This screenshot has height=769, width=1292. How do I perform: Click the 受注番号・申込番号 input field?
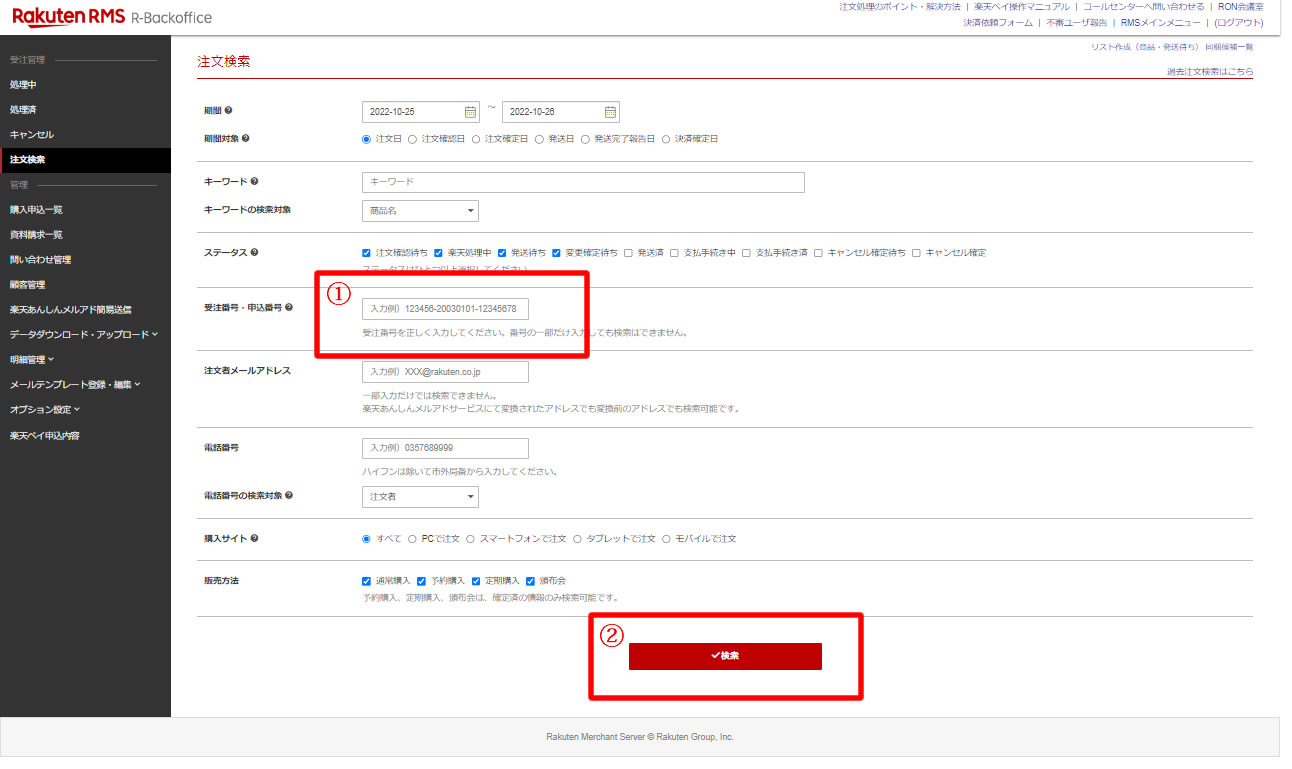pos(445,309)
